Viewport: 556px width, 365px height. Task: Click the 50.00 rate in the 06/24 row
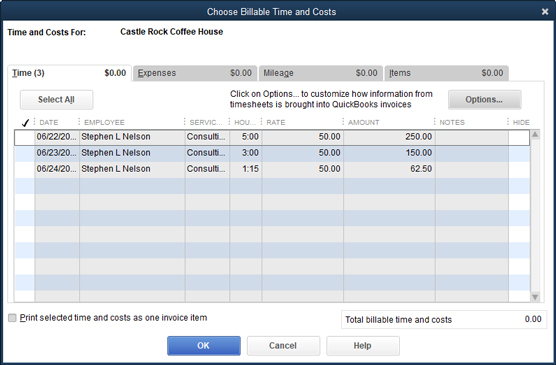pos(302,169)
